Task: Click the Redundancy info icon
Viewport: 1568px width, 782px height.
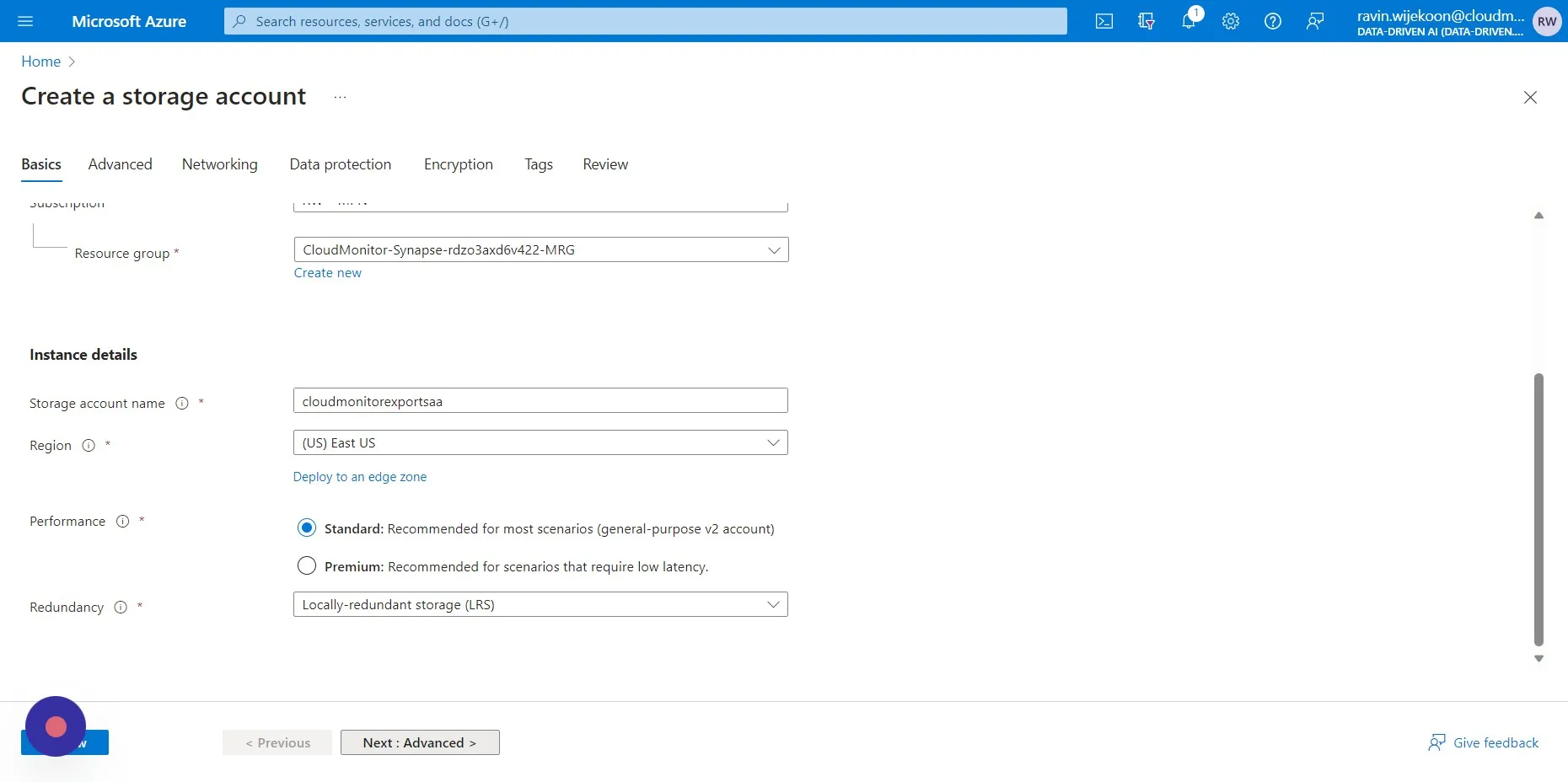Action: pos(121,607)
